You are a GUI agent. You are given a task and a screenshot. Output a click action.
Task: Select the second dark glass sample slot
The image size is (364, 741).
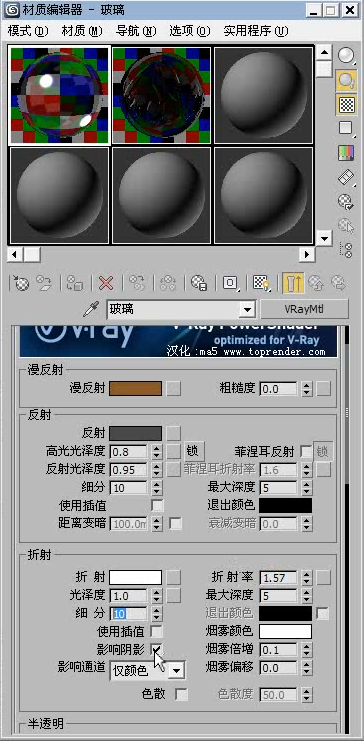click(161, 95)
